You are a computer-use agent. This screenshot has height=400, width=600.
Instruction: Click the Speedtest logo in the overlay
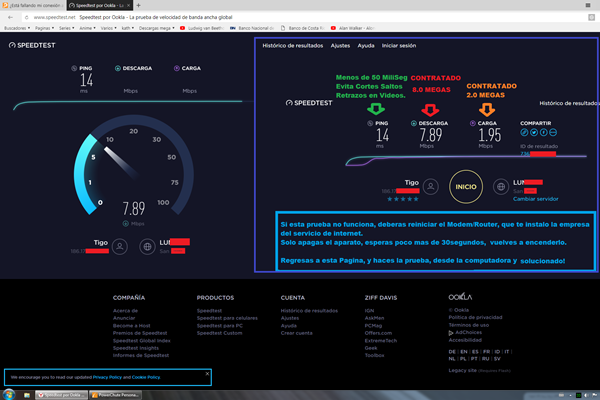[310, 102]
